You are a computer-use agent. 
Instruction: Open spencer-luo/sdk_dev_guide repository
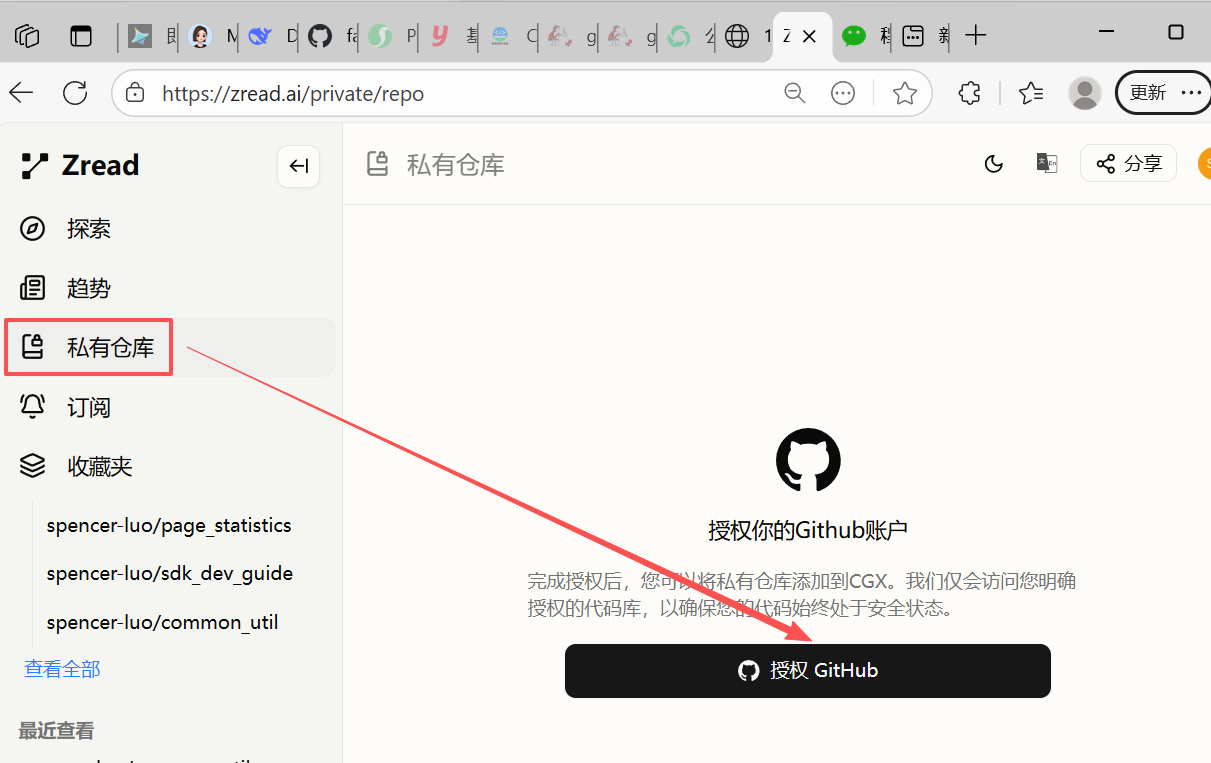(170, 573)
